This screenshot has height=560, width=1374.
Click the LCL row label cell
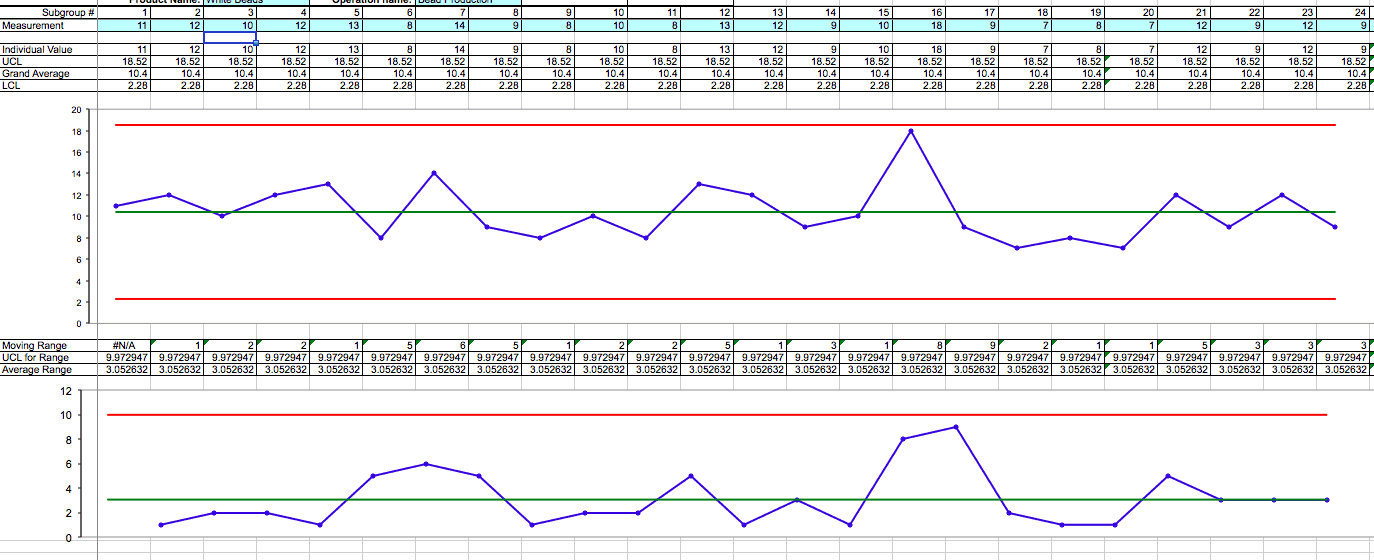tap(48, 85)
